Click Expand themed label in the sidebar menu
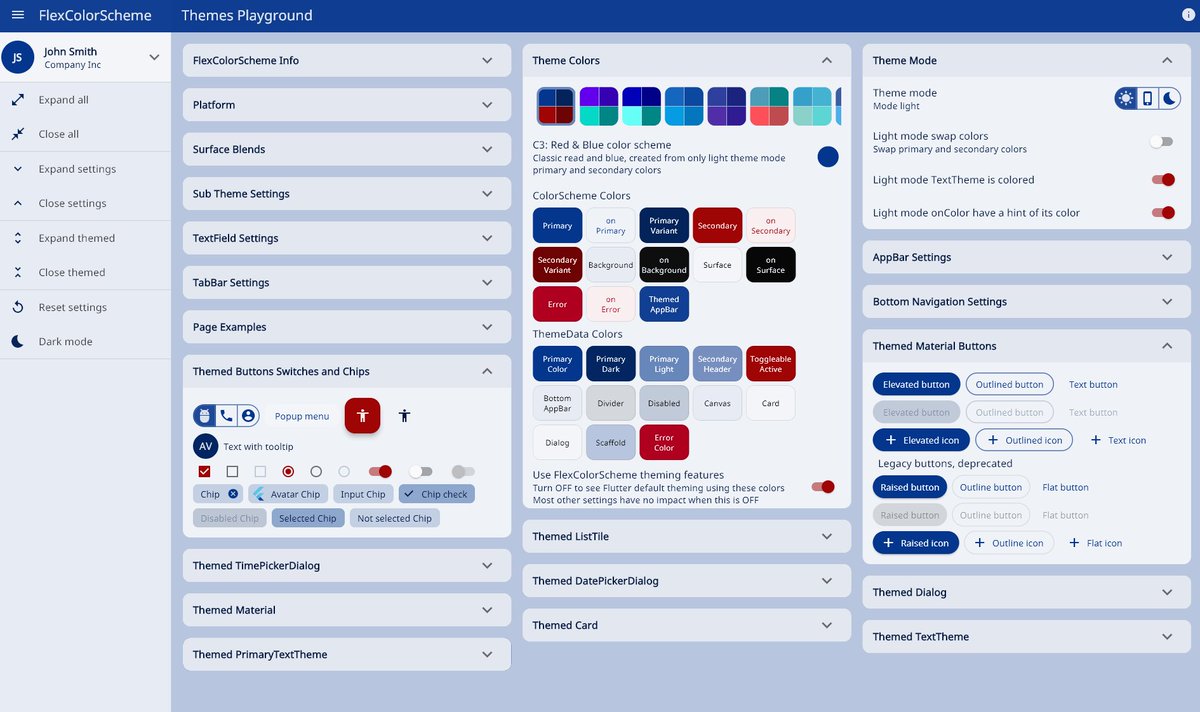 pos(77,238)
